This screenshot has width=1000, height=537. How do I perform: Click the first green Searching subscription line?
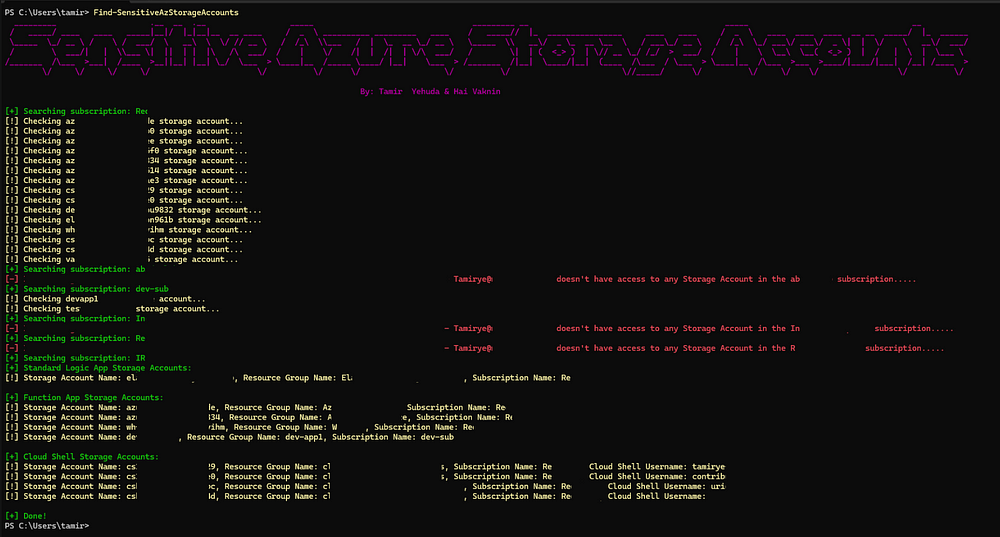[x=77, y=111]
